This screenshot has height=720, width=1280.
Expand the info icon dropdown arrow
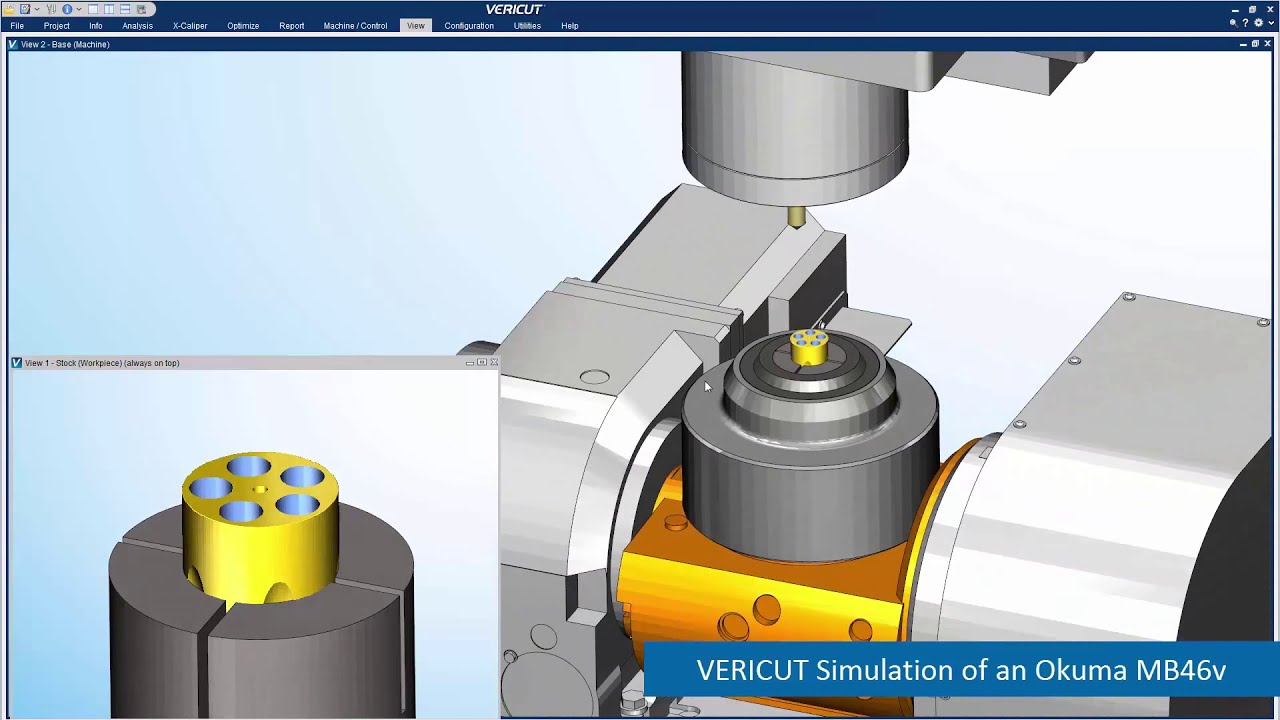79,9
